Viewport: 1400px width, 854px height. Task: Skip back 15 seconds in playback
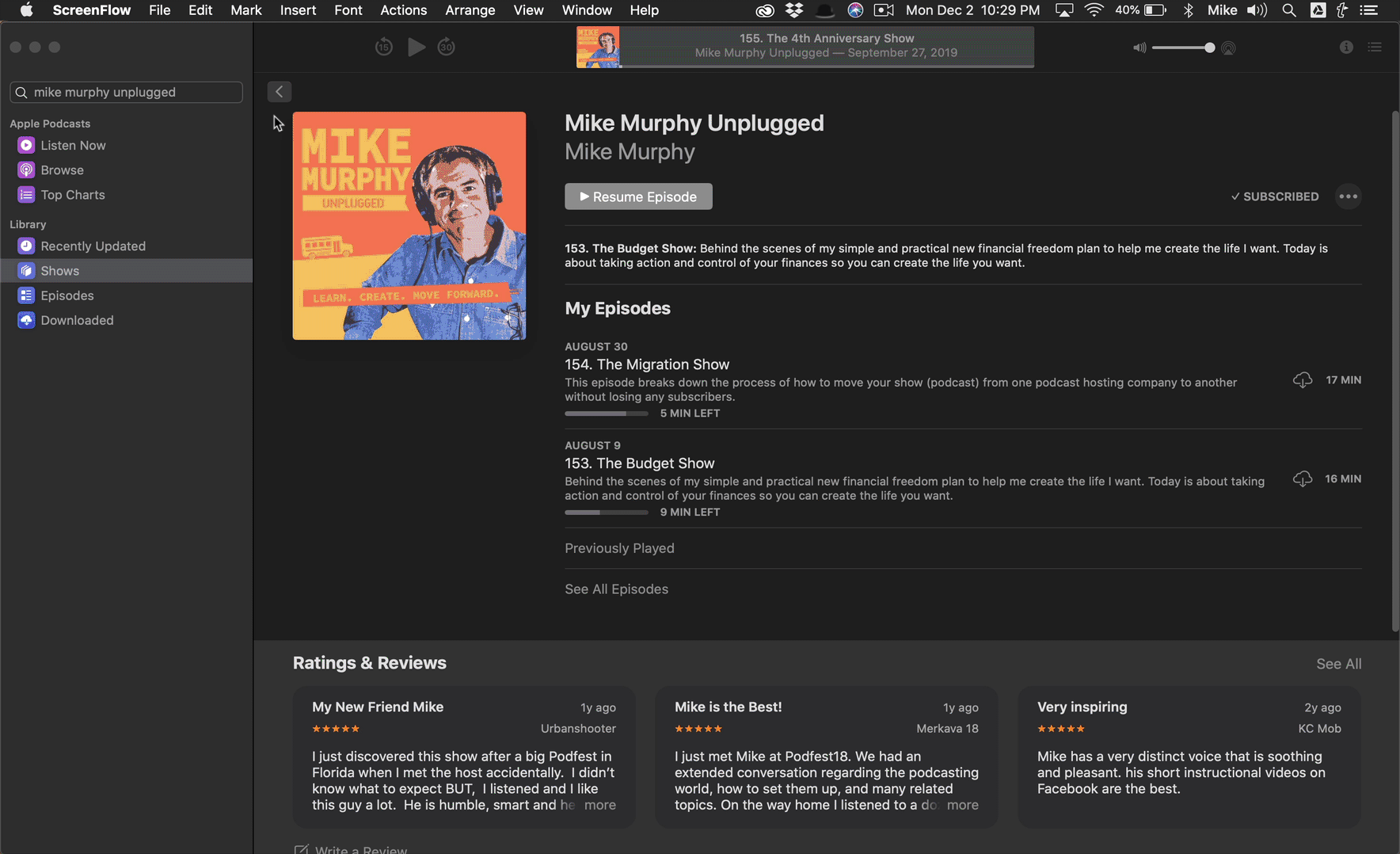click(384, 48)
